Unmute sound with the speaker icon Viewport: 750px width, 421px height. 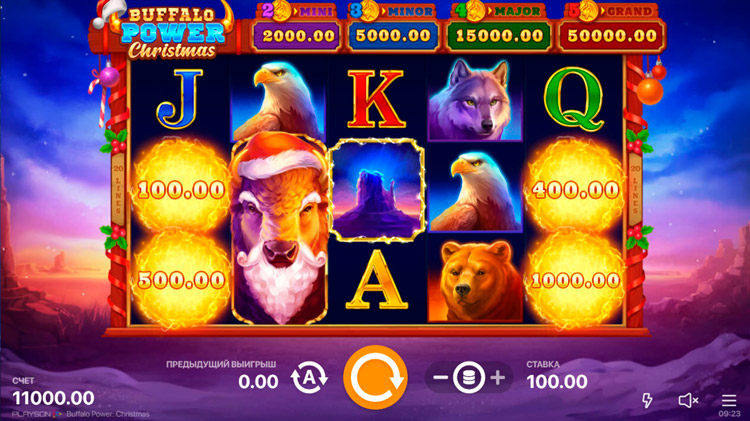coord(688,400)
